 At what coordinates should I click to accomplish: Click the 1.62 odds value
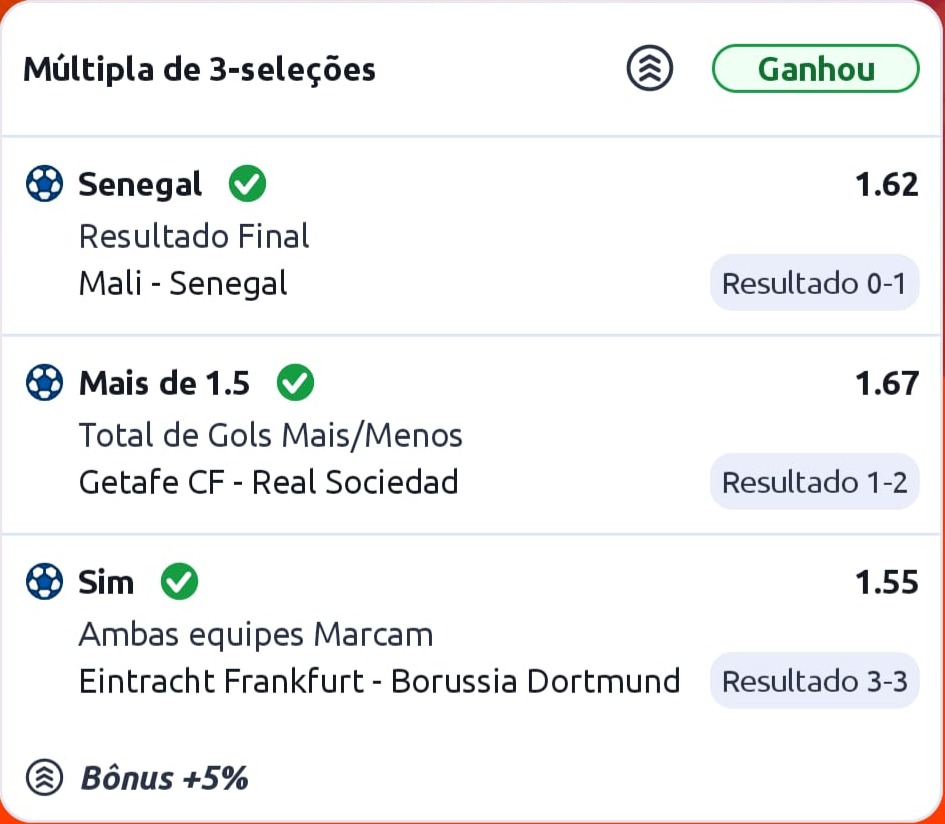click(x=886, y=185)
